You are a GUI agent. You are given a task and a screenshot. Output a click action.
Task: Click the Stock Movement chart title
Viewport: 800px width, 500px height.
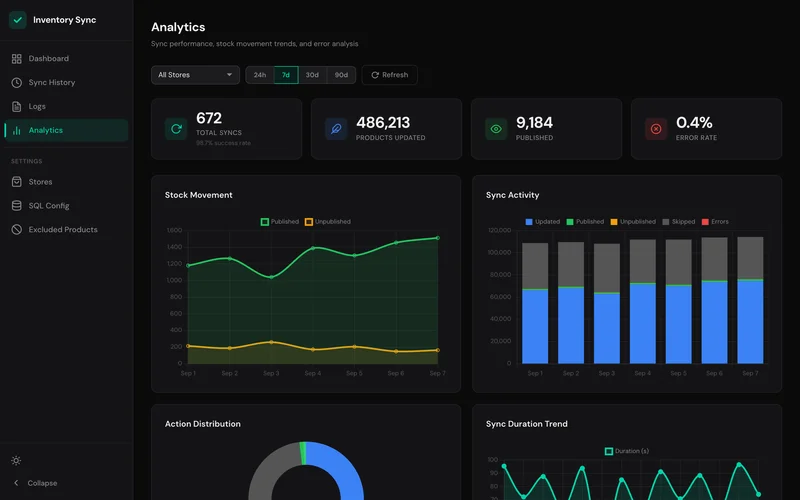tap(198, 195)
